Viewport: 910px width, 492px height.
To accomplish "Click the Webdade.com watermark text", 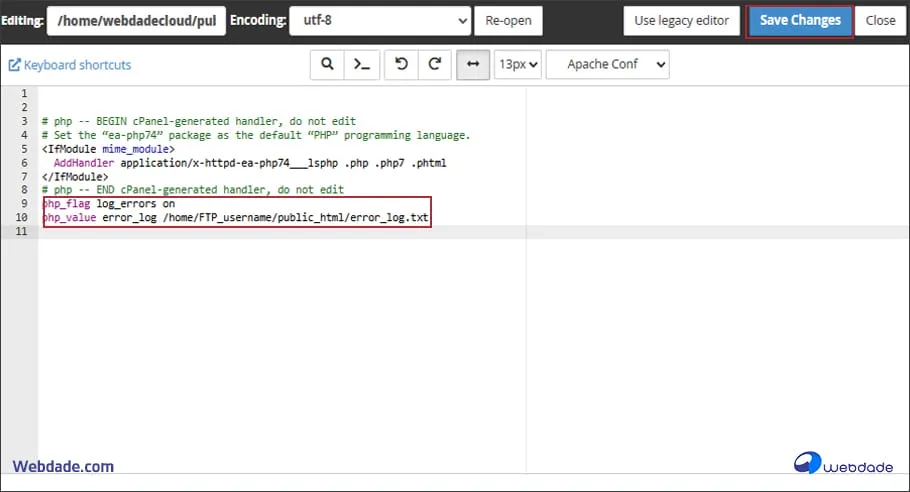I will [x=63, y=466].
